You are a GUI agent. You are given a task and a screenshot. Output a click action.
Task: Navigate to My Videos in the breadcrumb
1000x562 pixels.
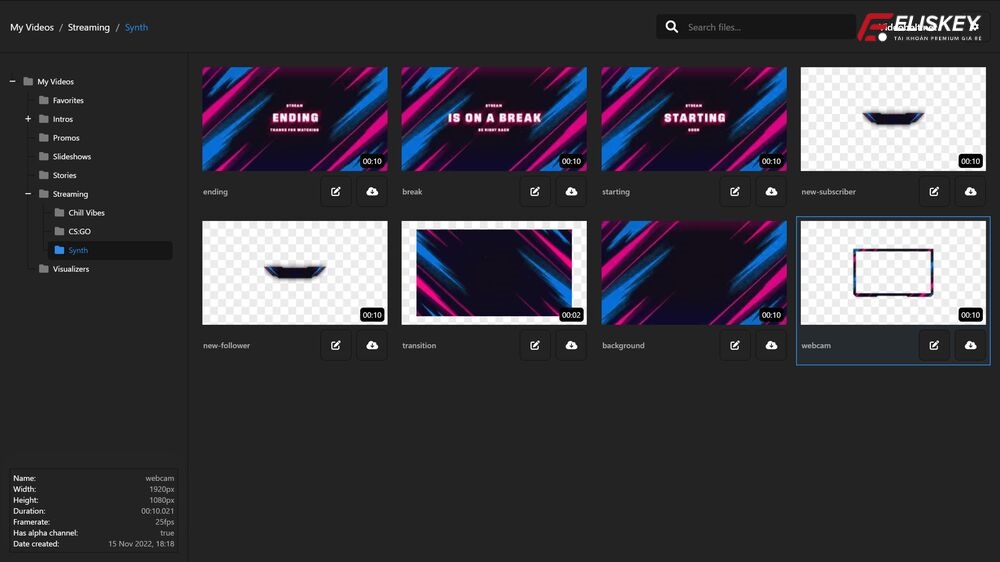[30, 27]
